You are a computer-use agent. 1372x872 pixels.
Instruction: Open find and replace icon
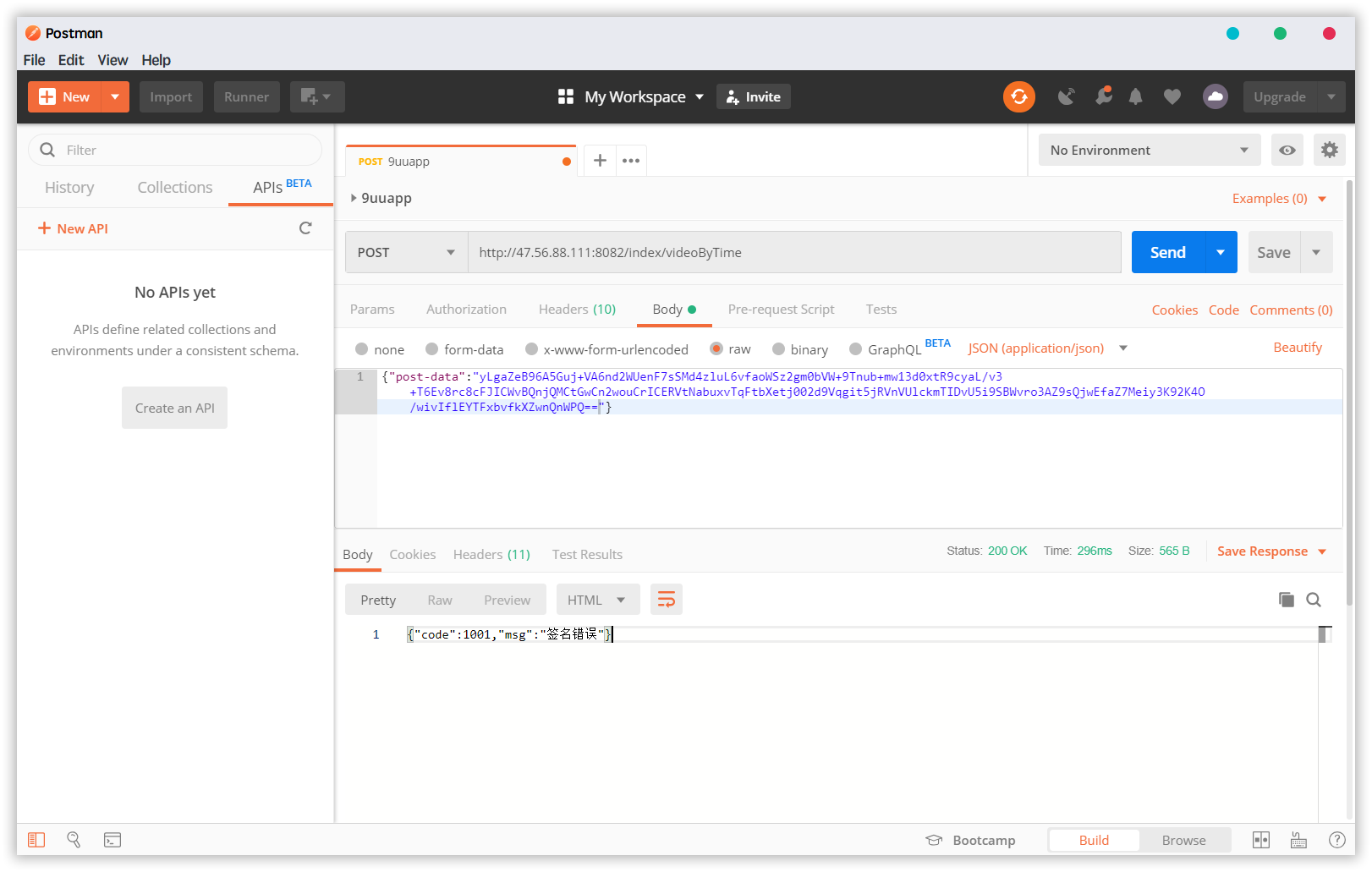pyautogui.click(x=74, y=840)
